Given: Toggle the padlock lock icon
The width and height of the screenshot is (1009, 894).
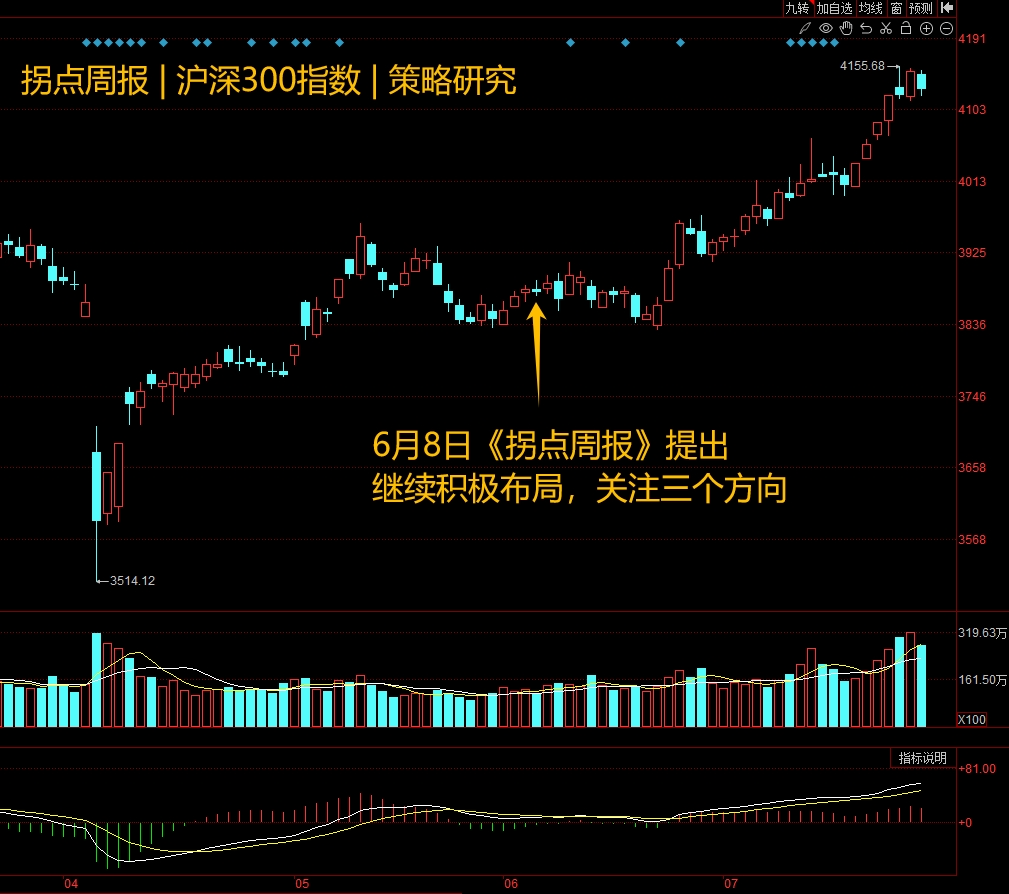Looking at the screenshot, I should pyautogui.click(x=906, y=28).
